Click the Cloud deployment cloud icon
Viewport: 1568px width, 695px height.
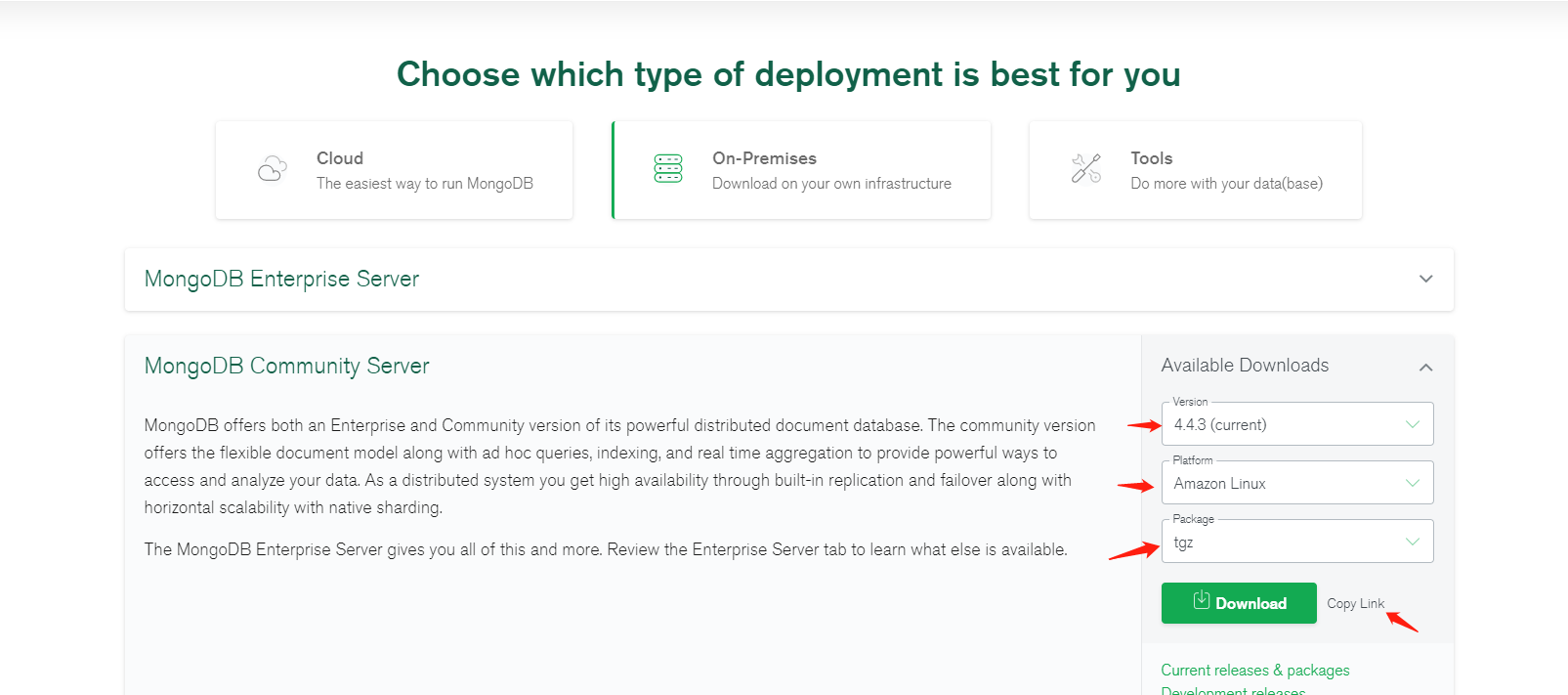(272, 169)
